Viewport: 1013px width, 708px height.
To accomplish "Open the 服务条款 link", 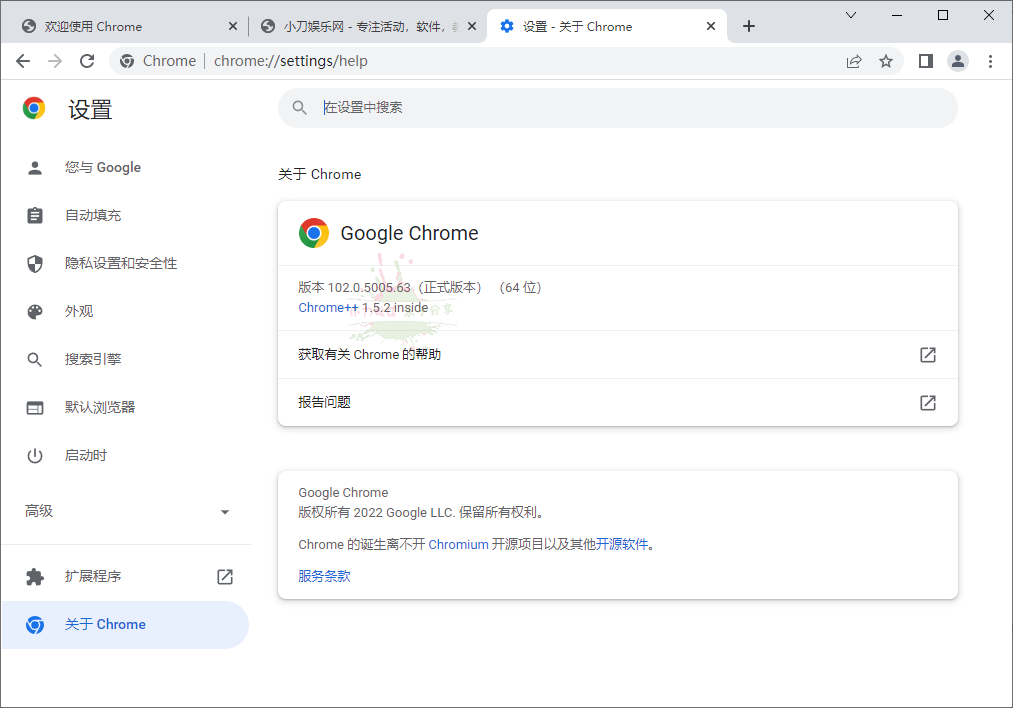I will pos(324,576).
